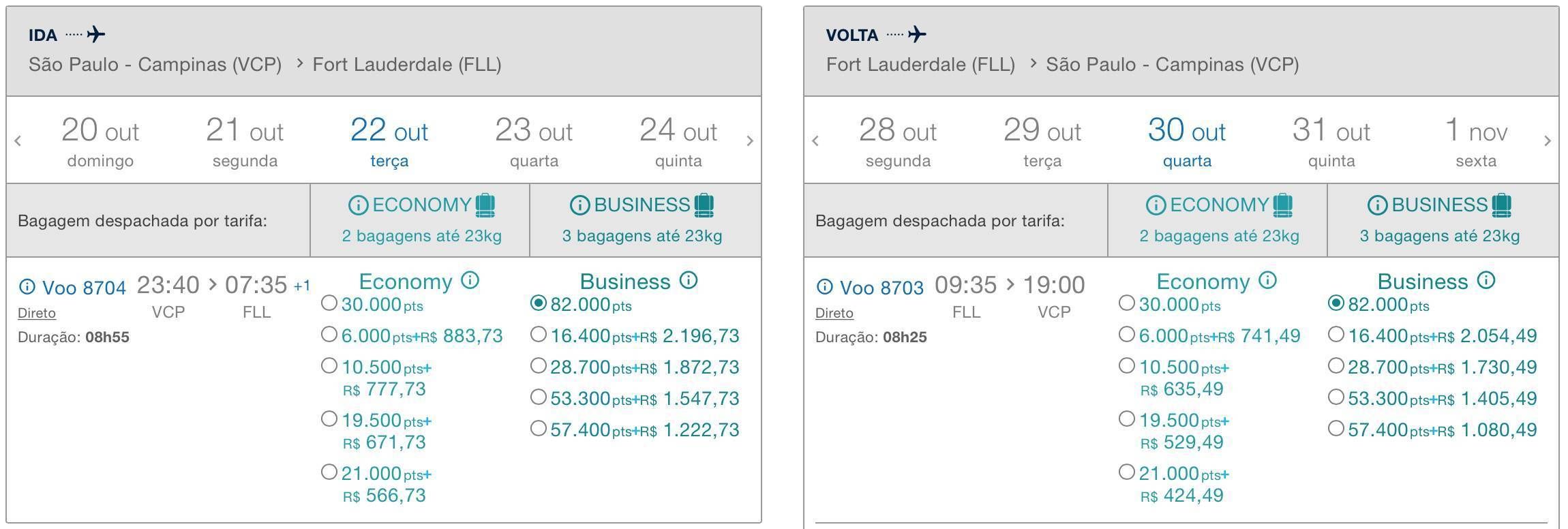
Task: Open Direto link under Voo 8703
Action: pos(834,313)
